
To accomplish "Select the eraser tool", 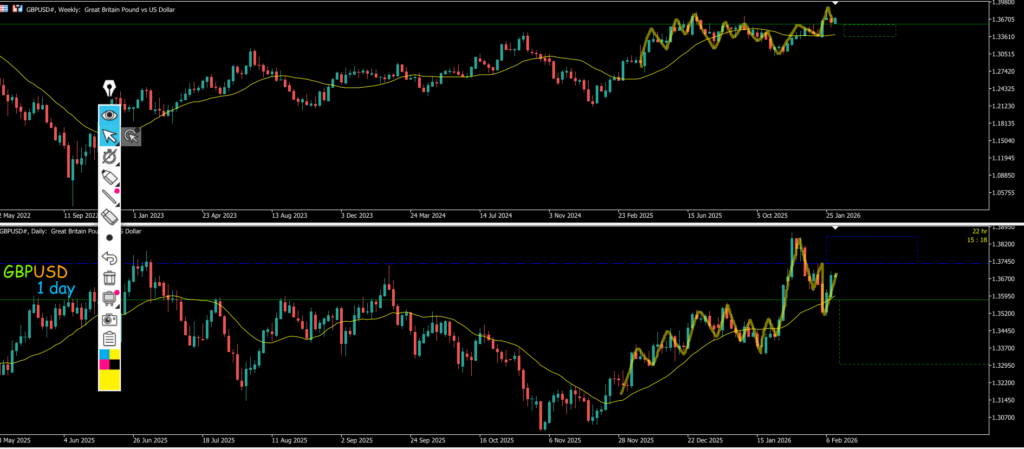I will (x=110, y=216).
